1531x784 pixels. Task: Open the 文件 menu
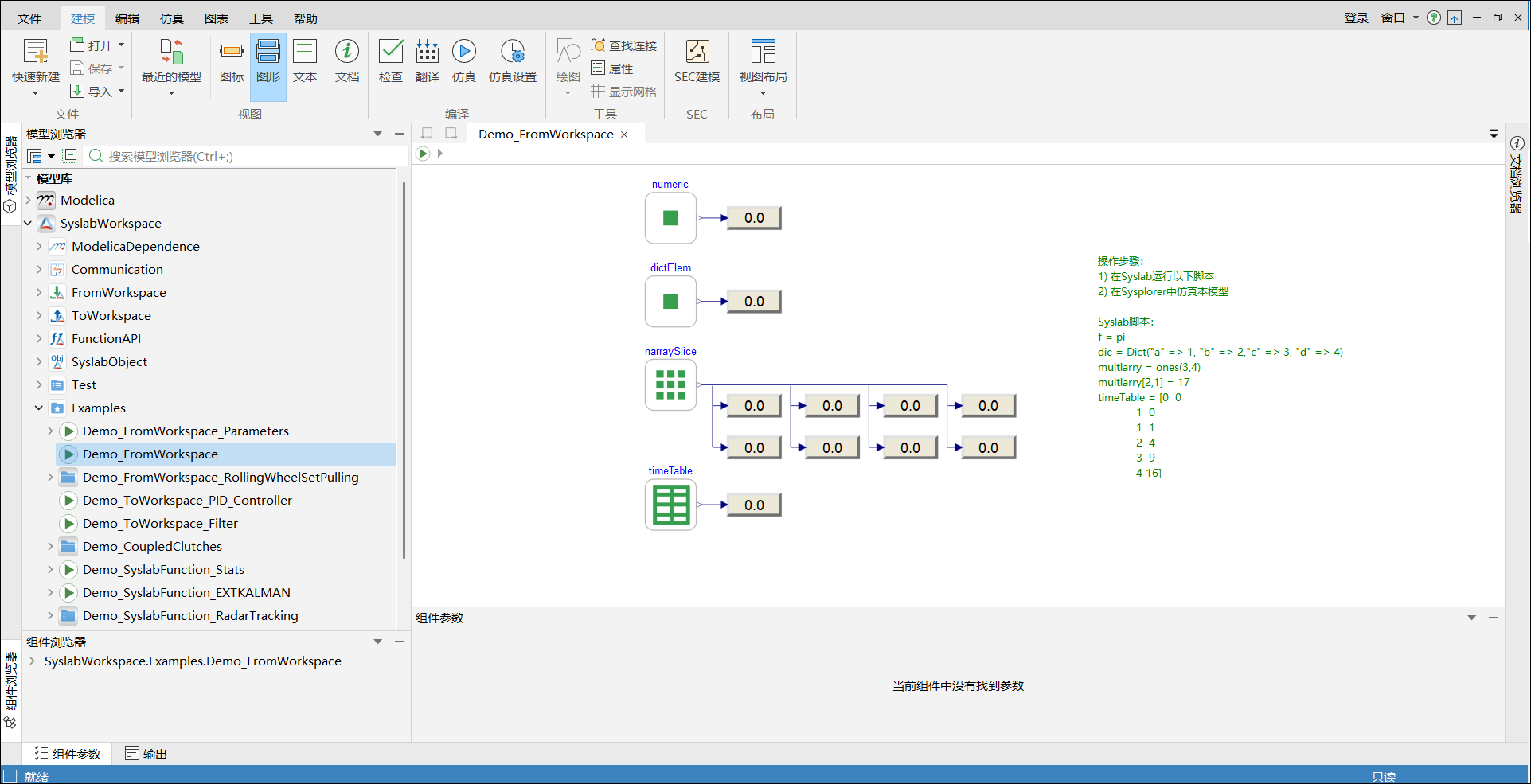coord(29,18)
